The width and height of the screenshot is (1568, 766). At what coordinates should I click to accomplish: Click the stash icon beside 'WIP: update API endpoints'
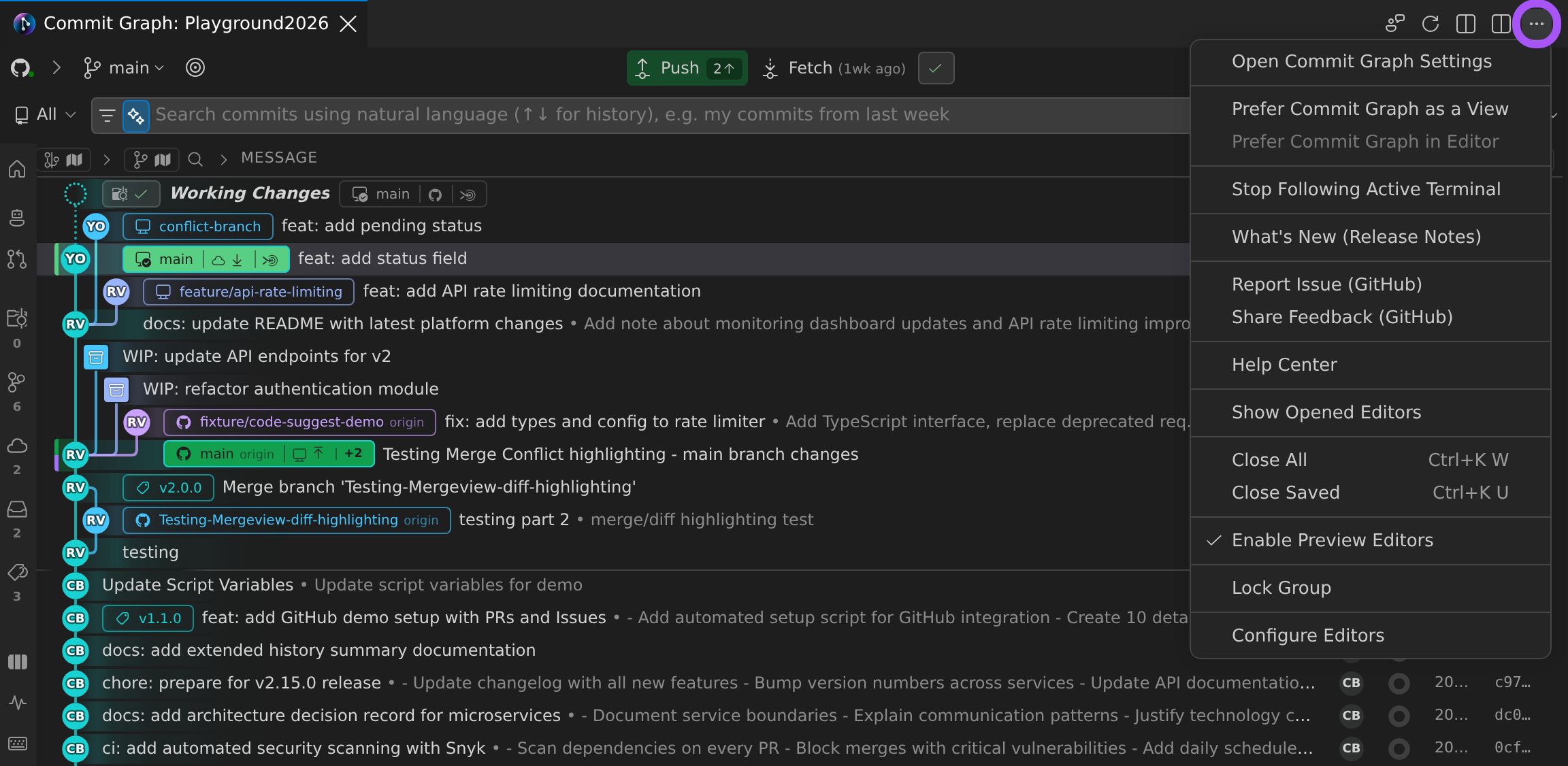click(96, 356)
